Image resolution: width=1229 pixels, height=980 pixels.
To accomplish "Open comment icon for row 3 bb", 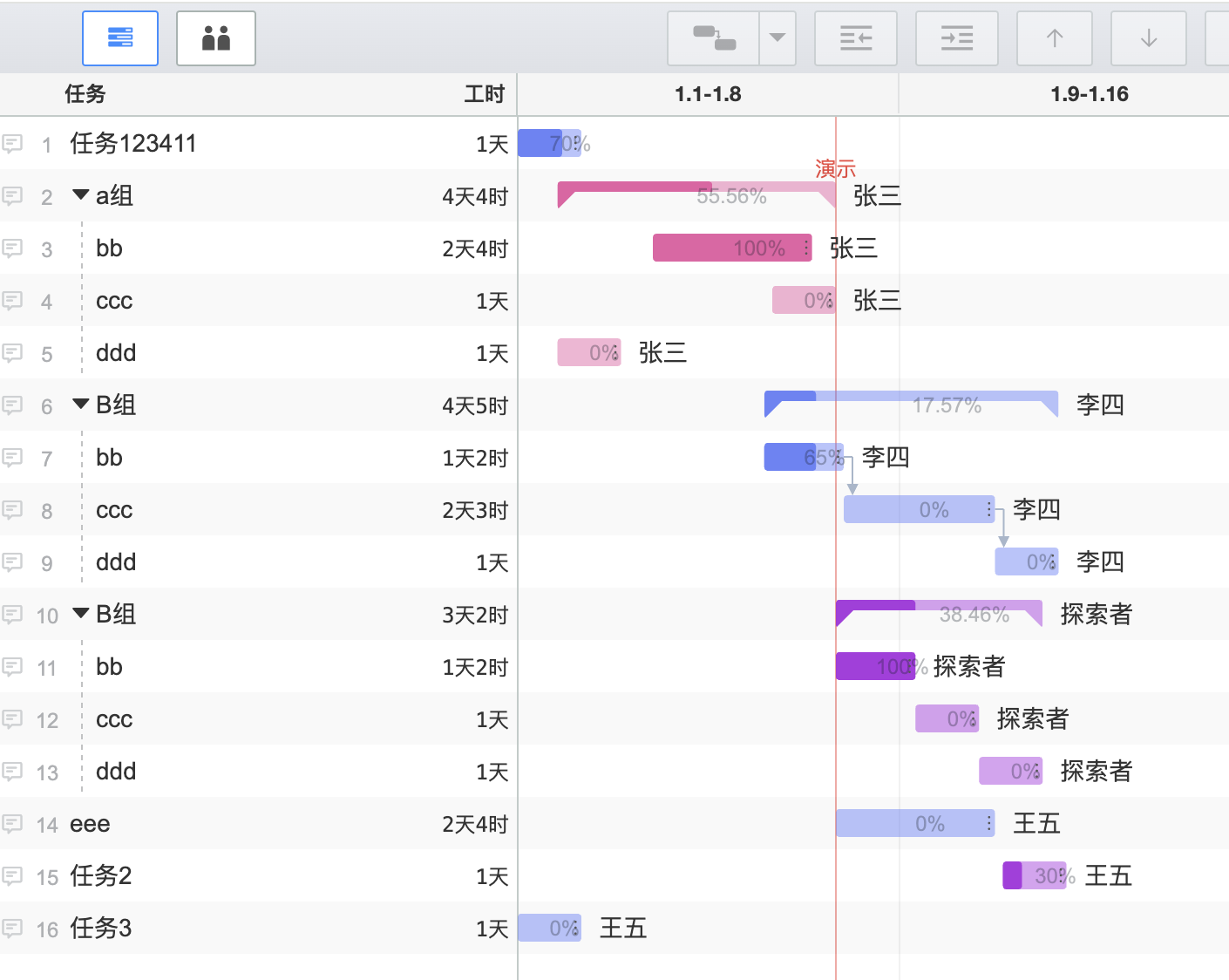I will click(x=12, y=248).
